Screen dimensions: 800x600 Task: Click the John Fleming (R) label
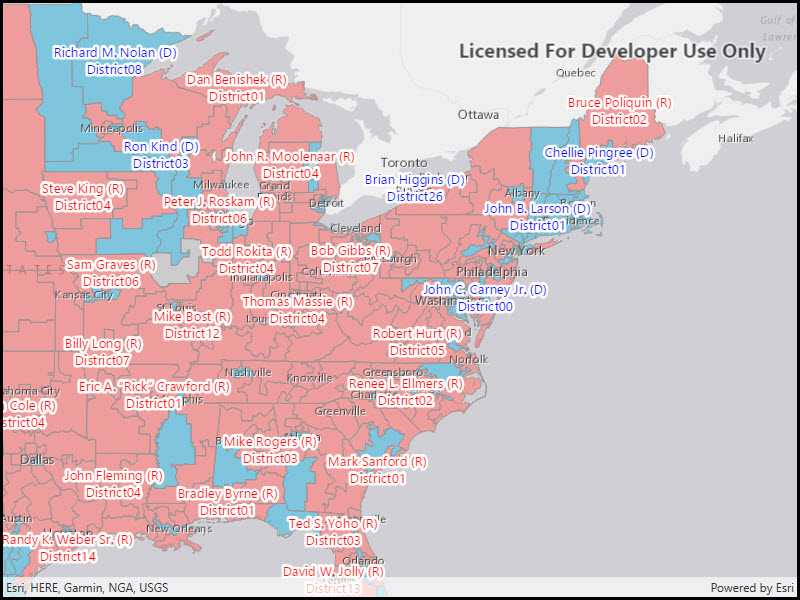pos(113,476)
